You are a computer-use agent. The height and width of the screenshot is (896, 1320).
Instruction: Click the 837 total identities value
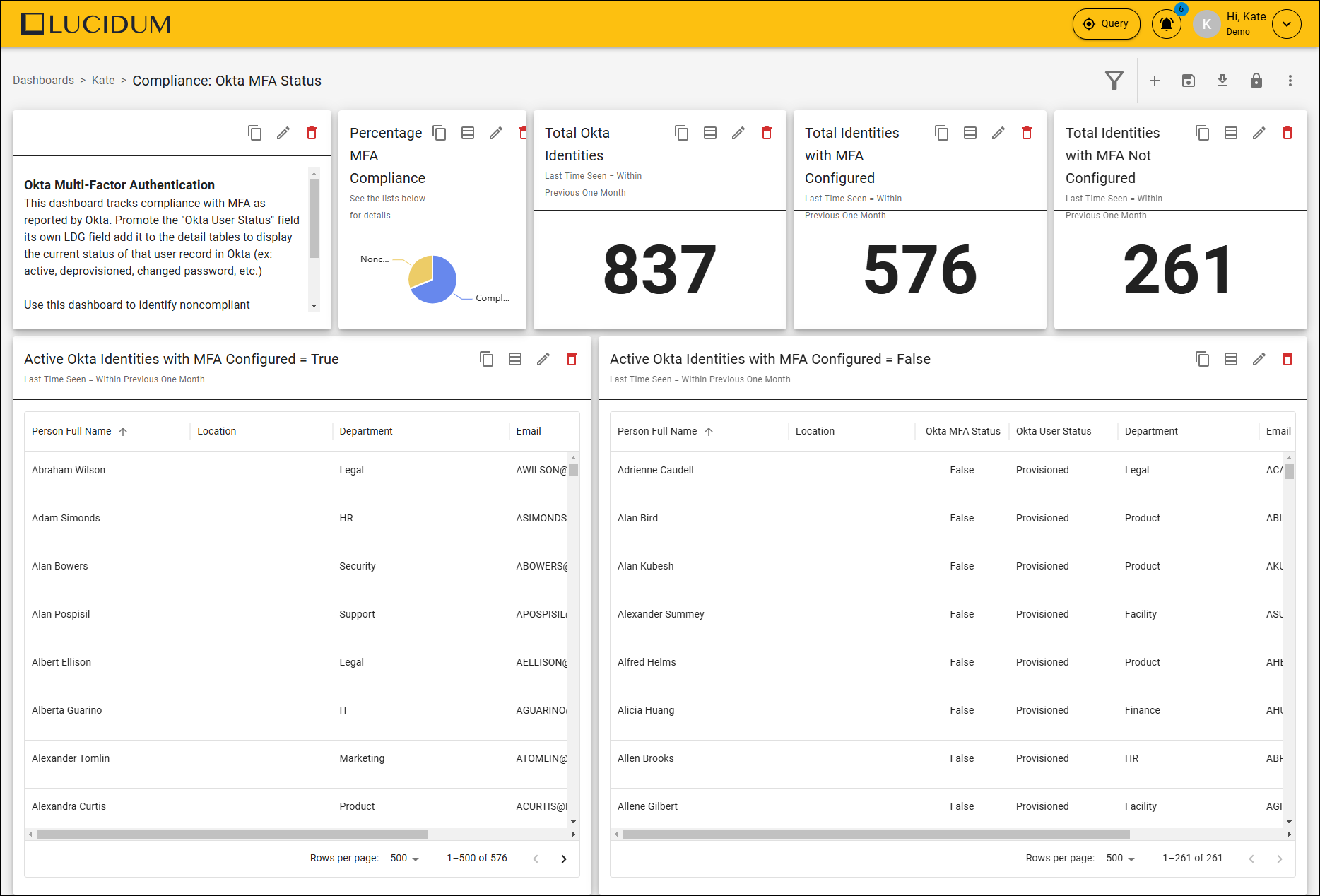(x=660, y=269)
